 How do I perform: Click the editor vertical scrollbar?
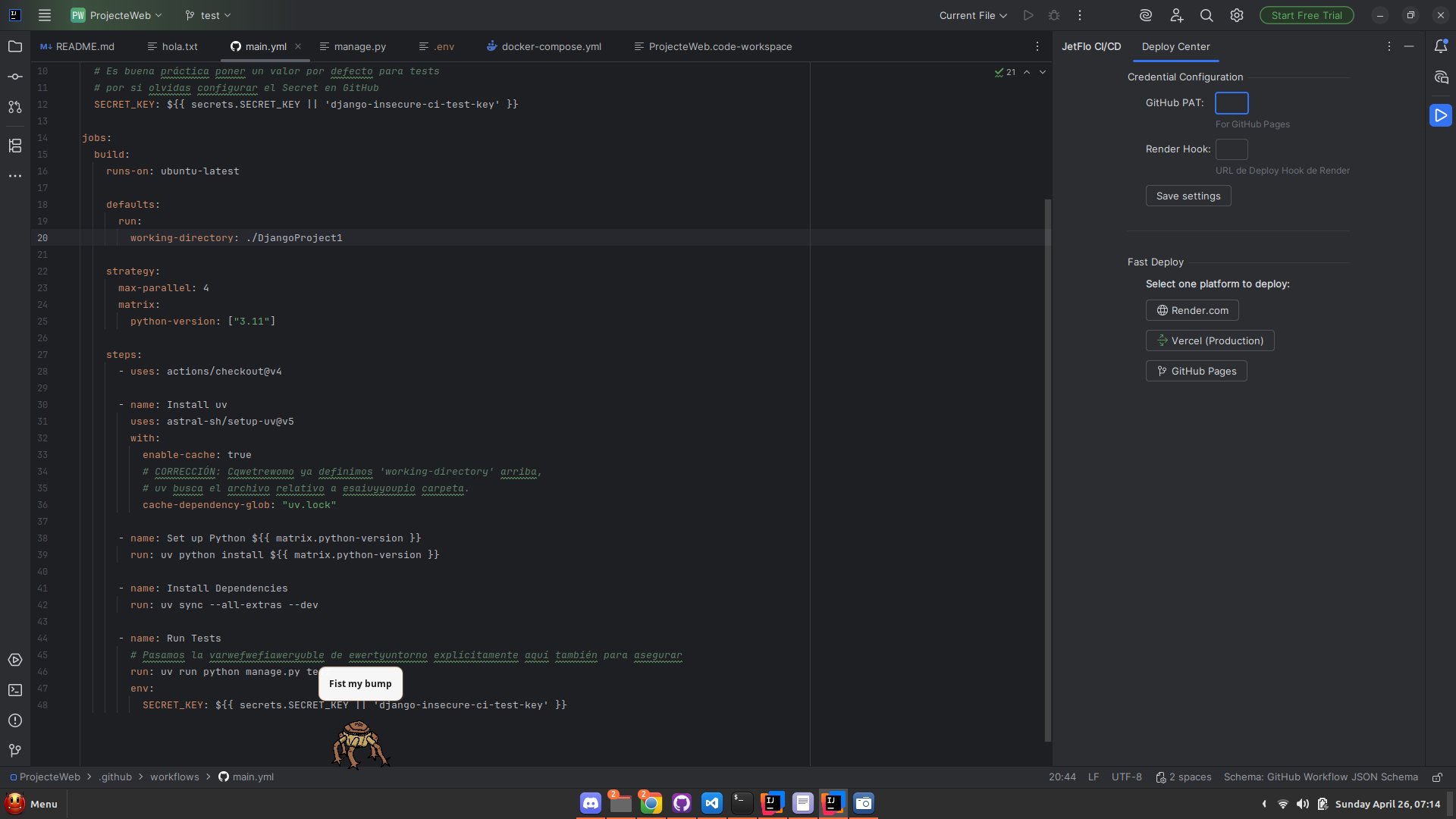click(x=1047, y=470)
